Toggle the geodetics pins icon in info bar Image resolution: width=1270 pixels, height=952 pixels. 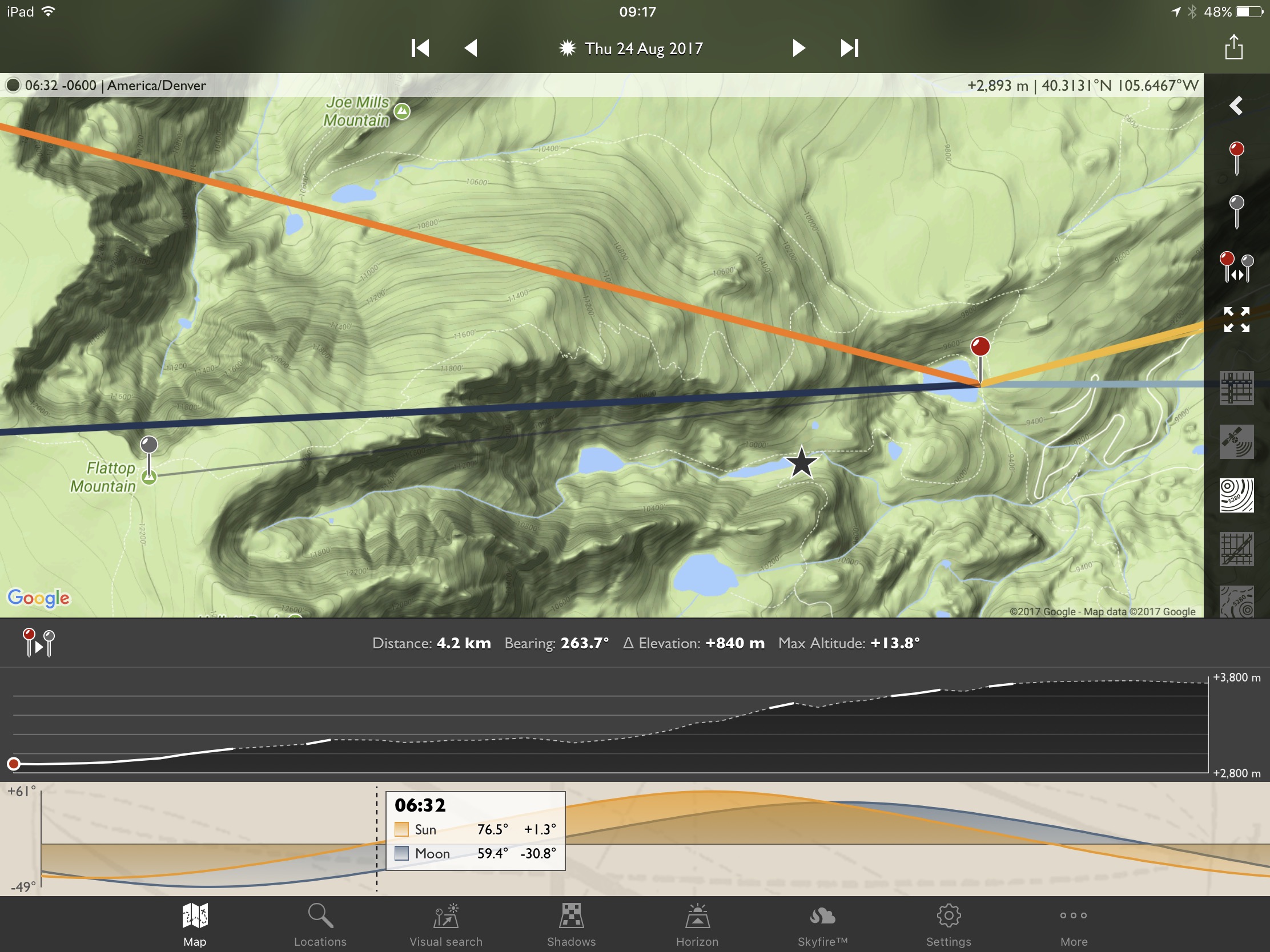(x=38, y=643)
